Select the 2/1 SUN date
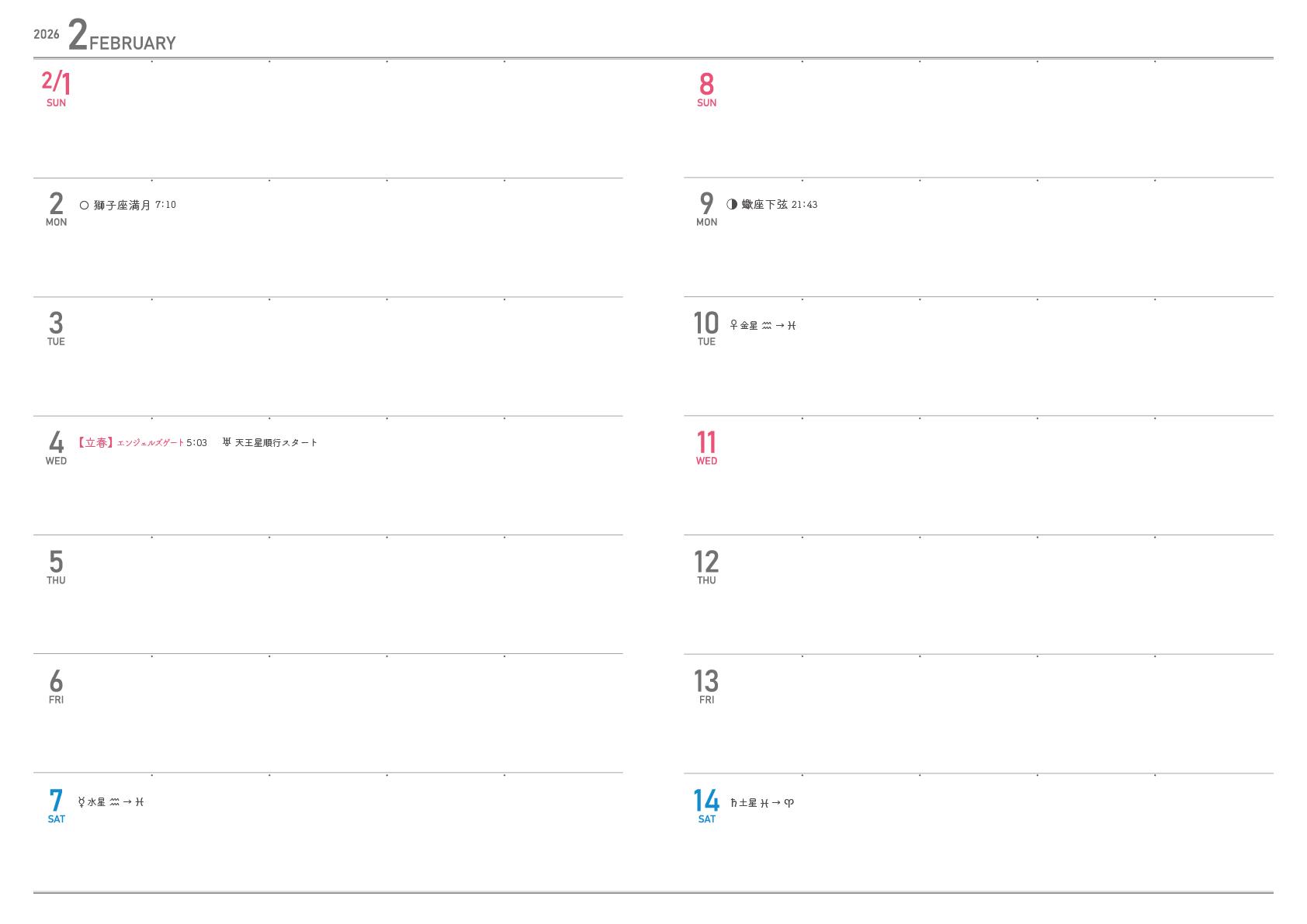The height and width of the screenshot is (924, 1307). (56, 88)
